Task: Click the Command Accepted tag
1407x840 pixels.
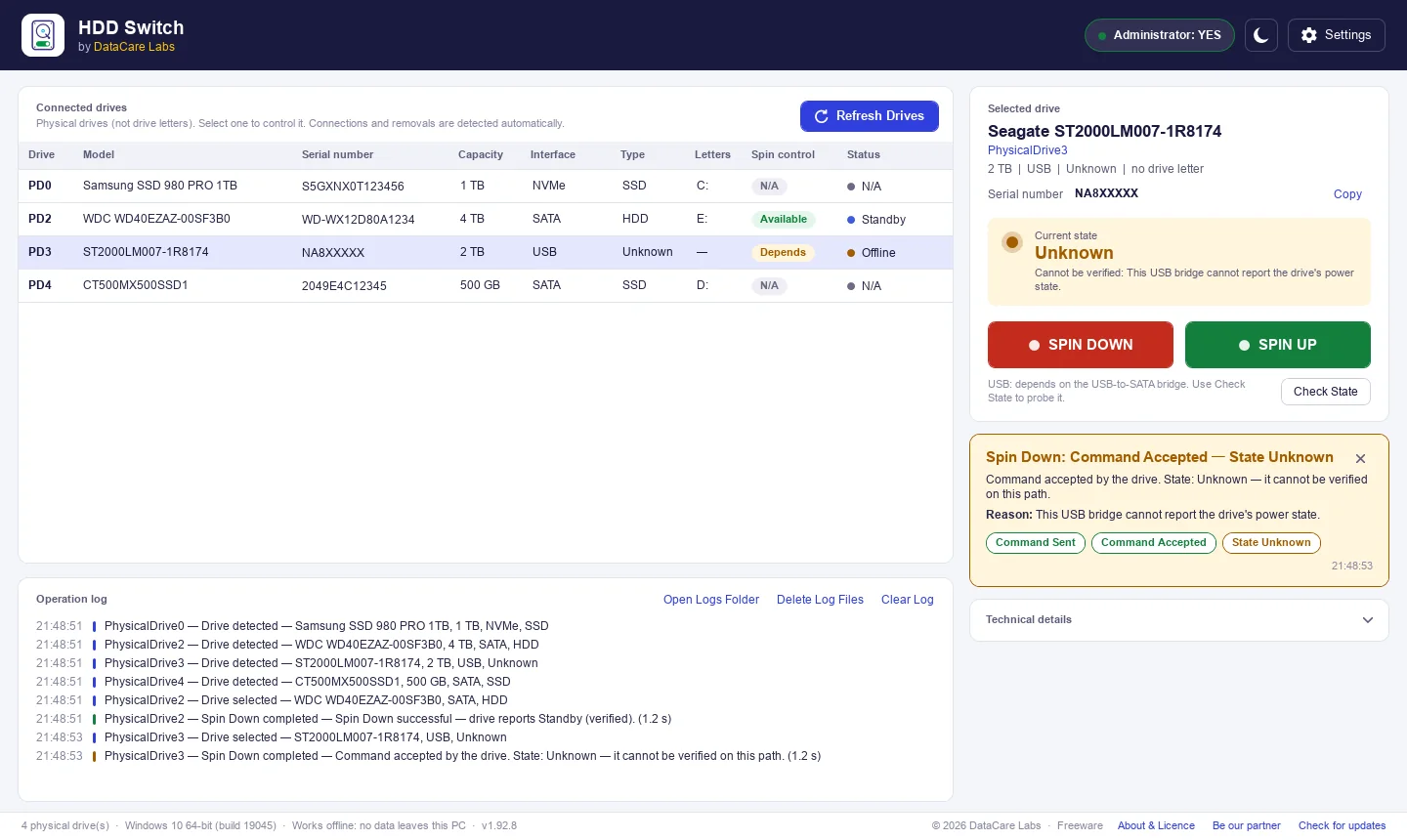Action: (x=1154, y=543)
